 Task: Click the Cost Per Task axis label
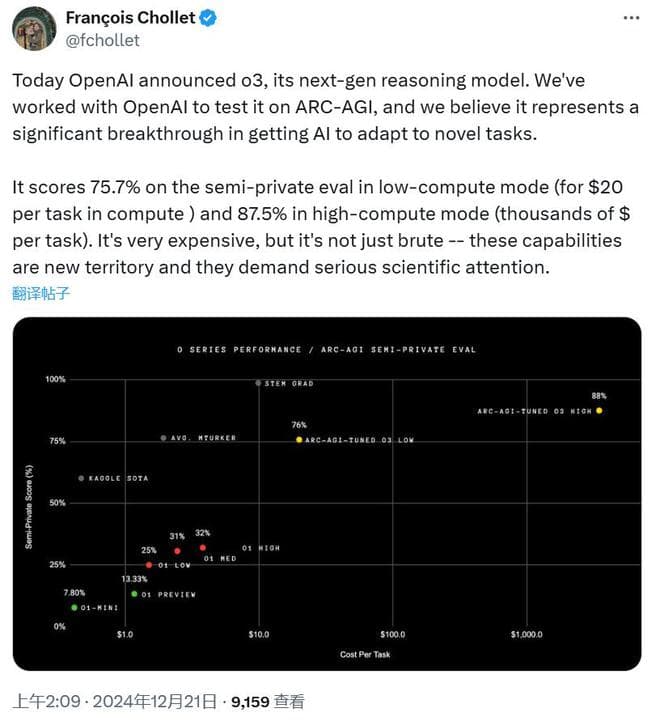[366, 654]
